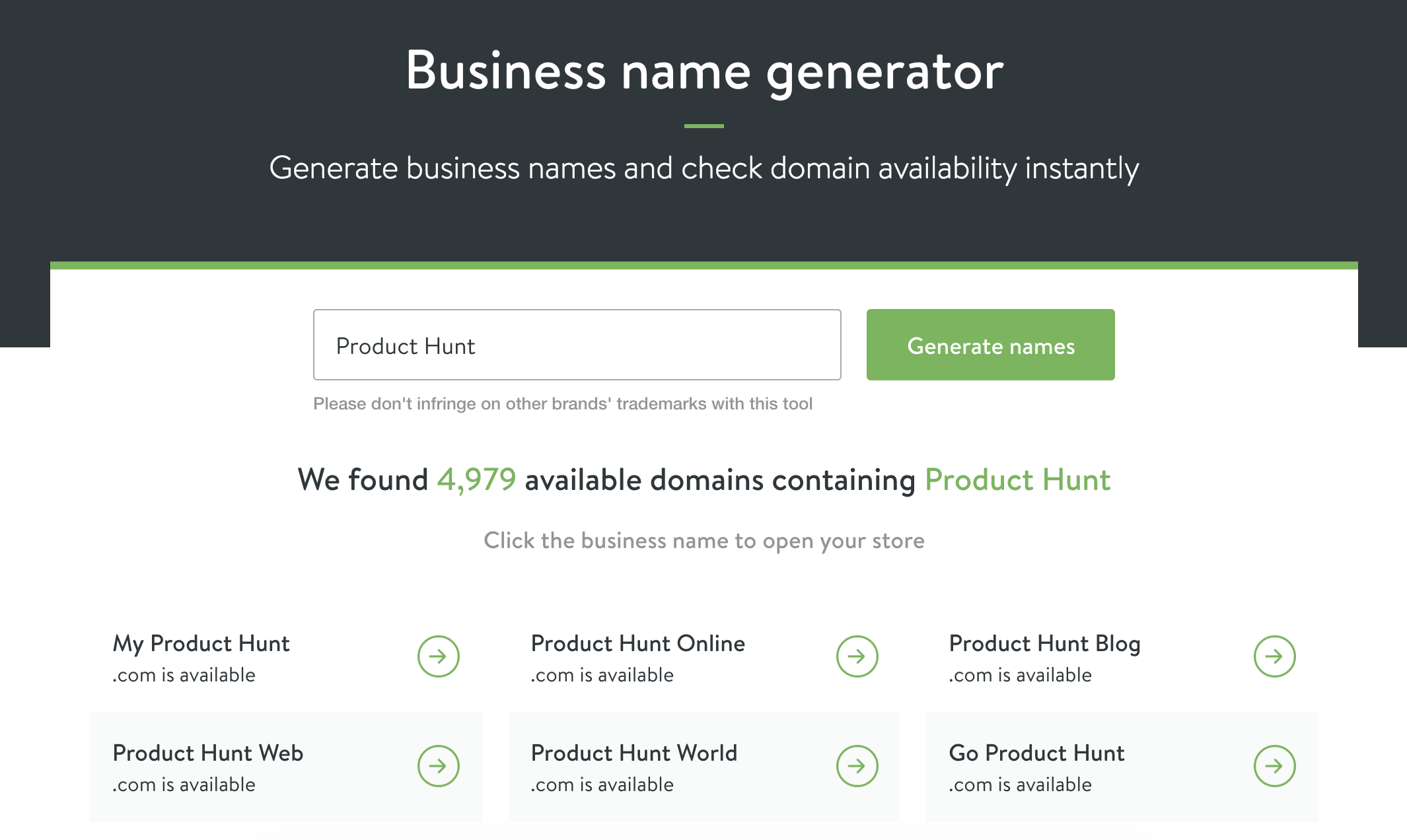Select the Go Product Hunt business name
Image resolution: width=1407 pixels, height=840 pixels.
pos(1036,753)
